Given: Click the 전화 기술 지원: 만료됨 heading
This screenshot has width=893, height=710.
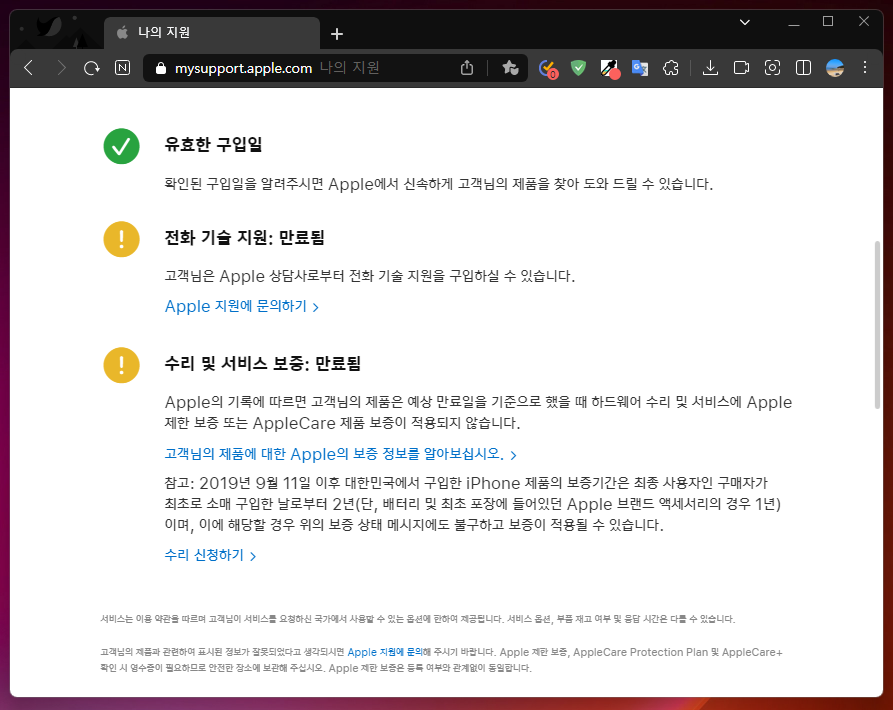Looking at the screenshot, I should (x=244, y=237).
